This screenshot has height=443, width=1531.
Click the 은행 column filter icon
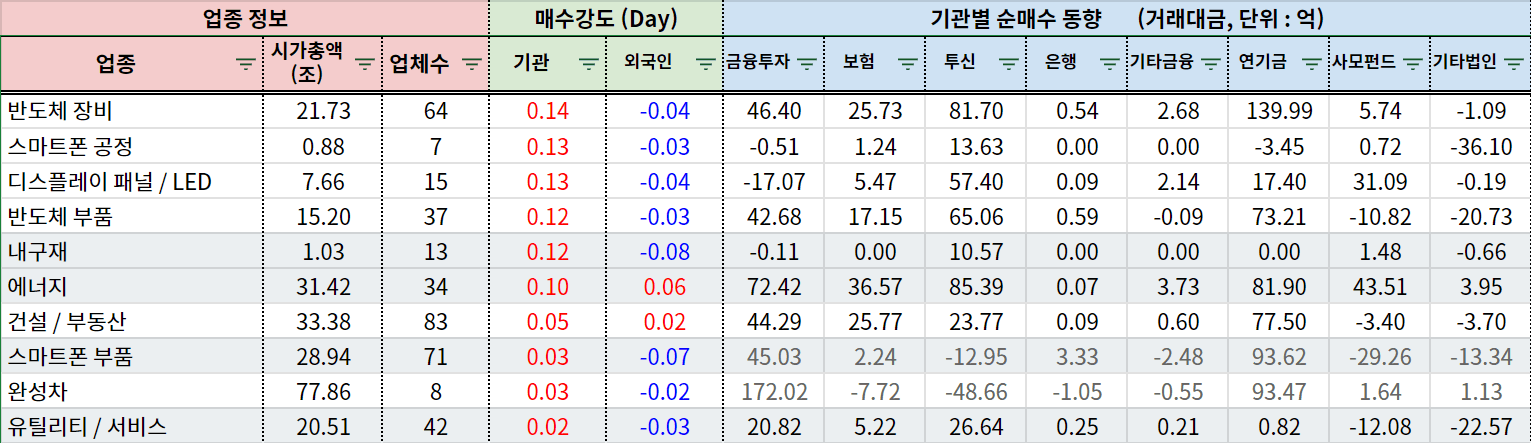pos(1110,63)
